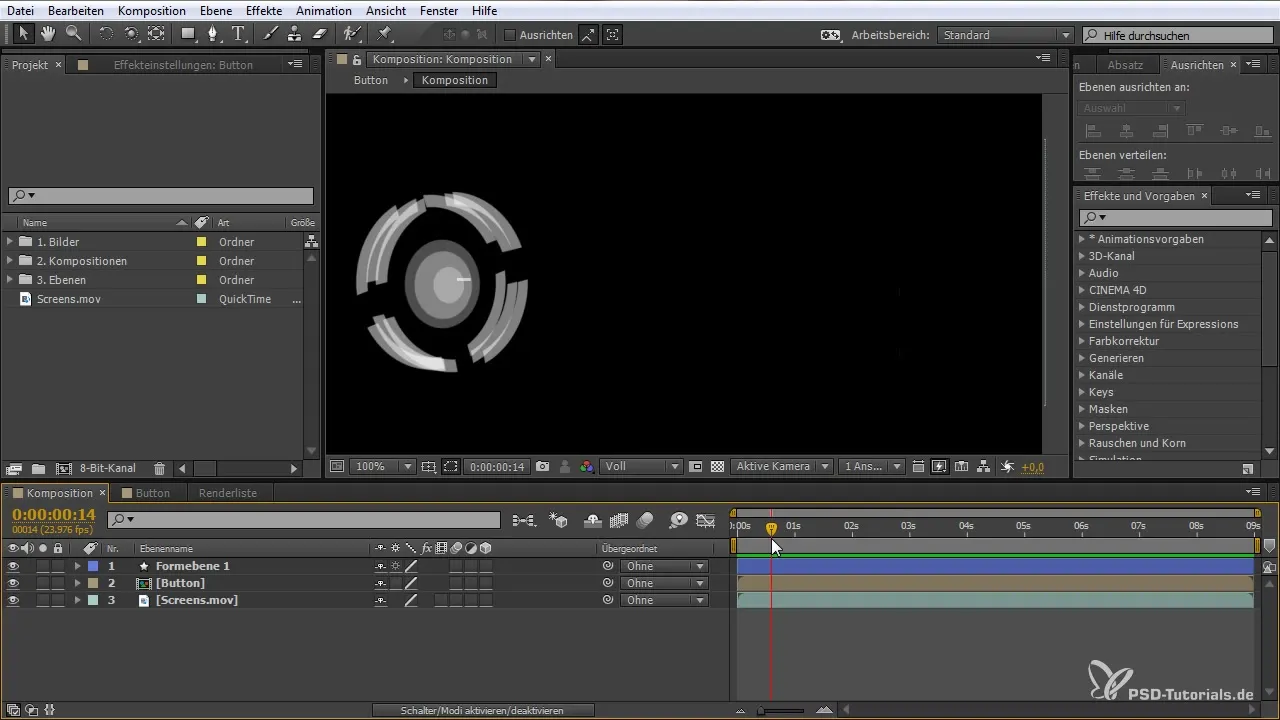Click Schalter/Modi aktivieren/deaktivieren button
The height and width of the screenshot is (720, 1280).
(x=483, y=710)
